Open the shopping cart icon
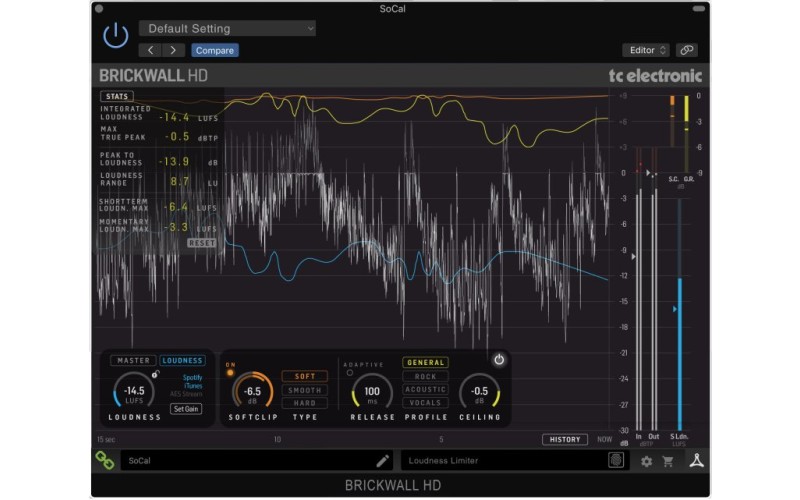This screenshot has height=500, width=800. tap(668, 461)
